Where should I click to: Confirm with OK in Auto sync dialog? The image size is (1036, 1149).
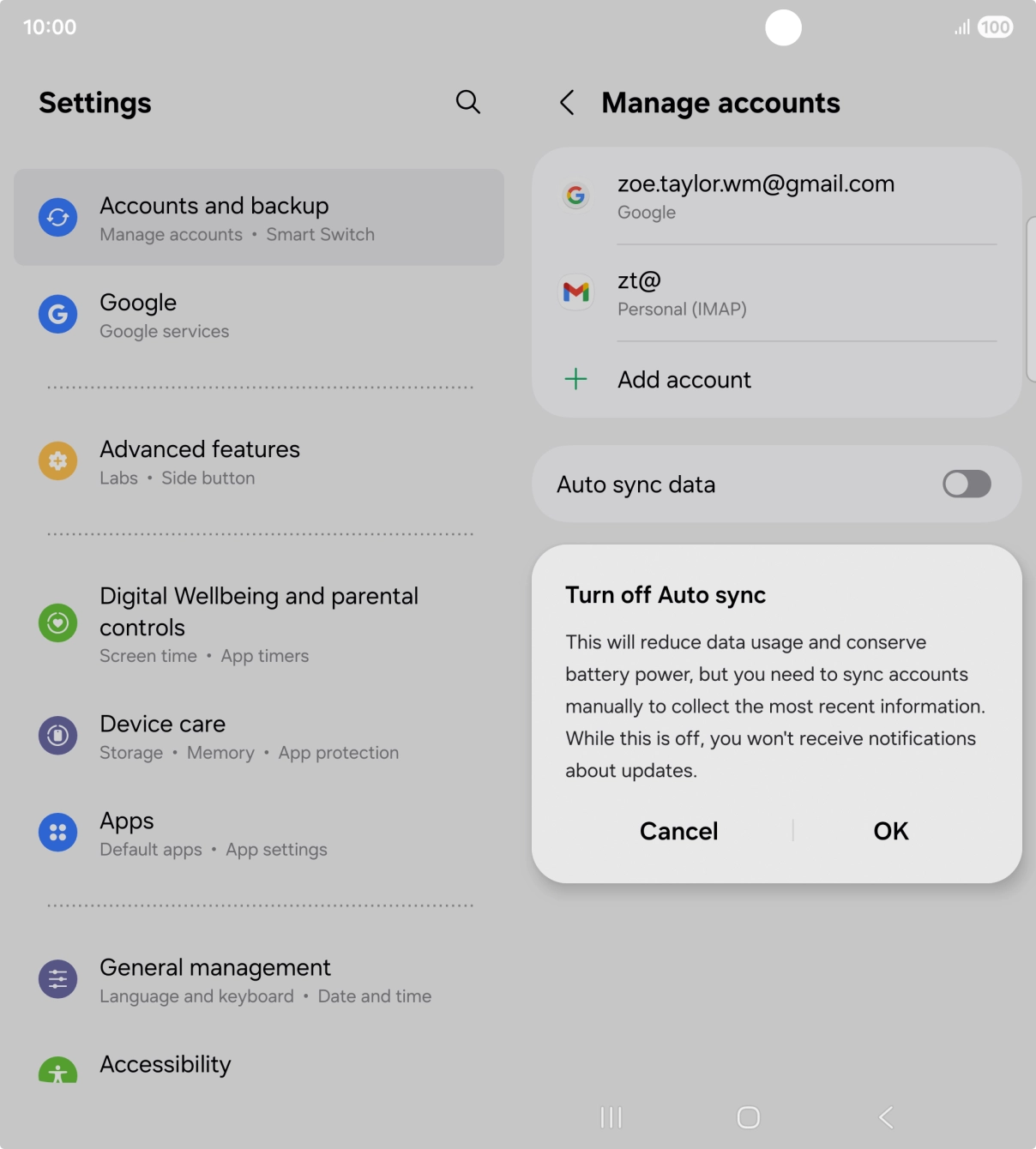point(891,831)
